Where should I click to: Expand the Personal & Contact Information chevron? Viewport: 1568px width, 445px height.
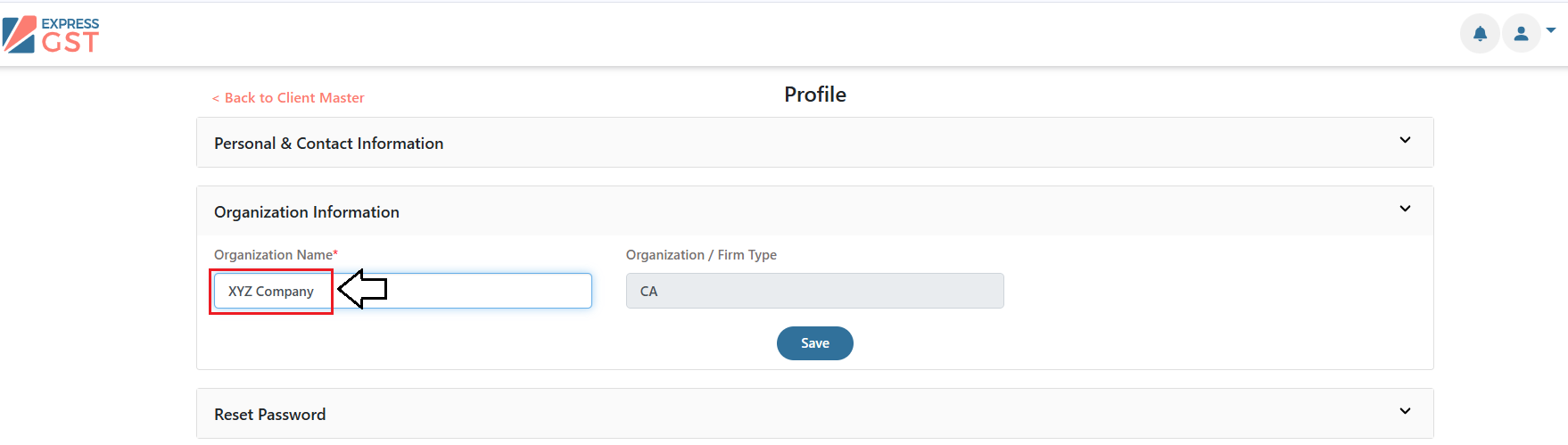1405,140
